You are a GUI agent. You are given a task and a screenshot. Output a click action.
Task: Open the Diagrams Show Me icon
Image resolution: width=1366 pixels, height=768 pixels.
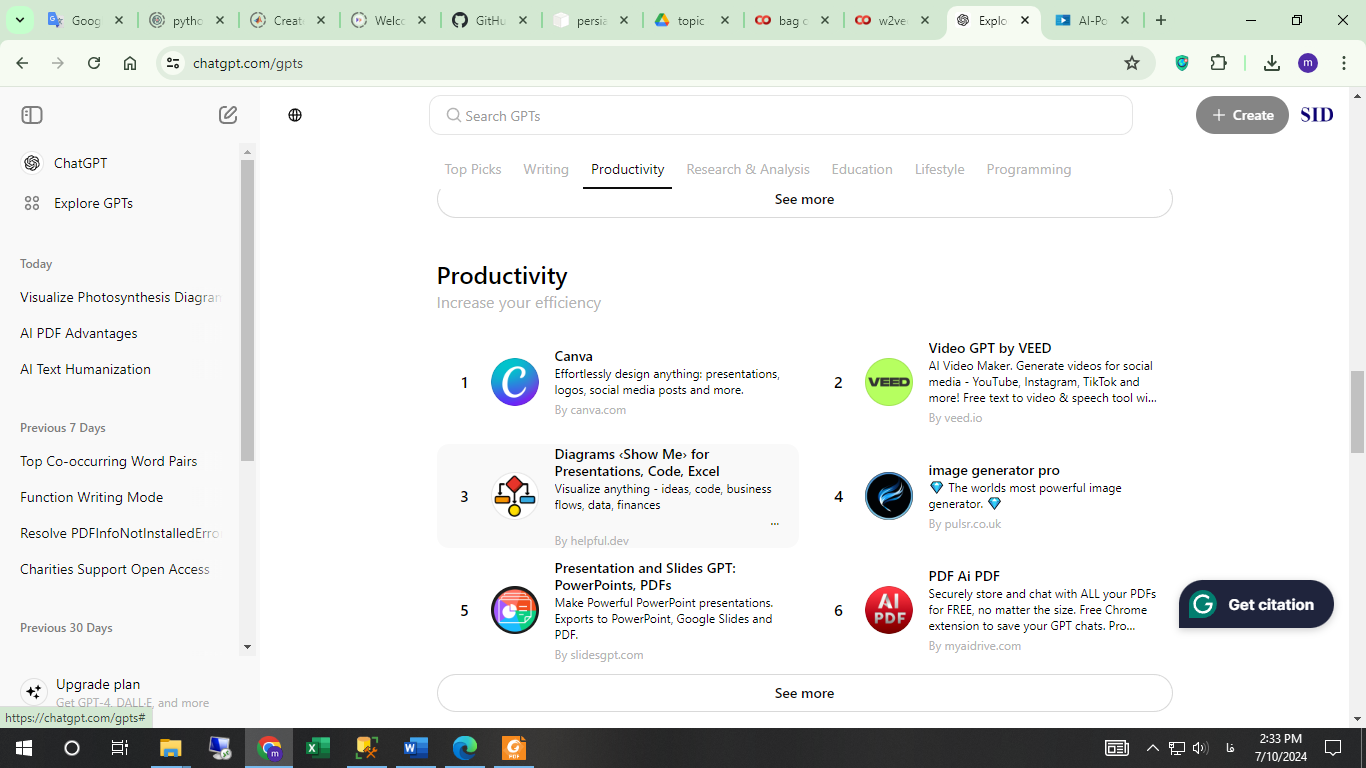click(515, 496)
